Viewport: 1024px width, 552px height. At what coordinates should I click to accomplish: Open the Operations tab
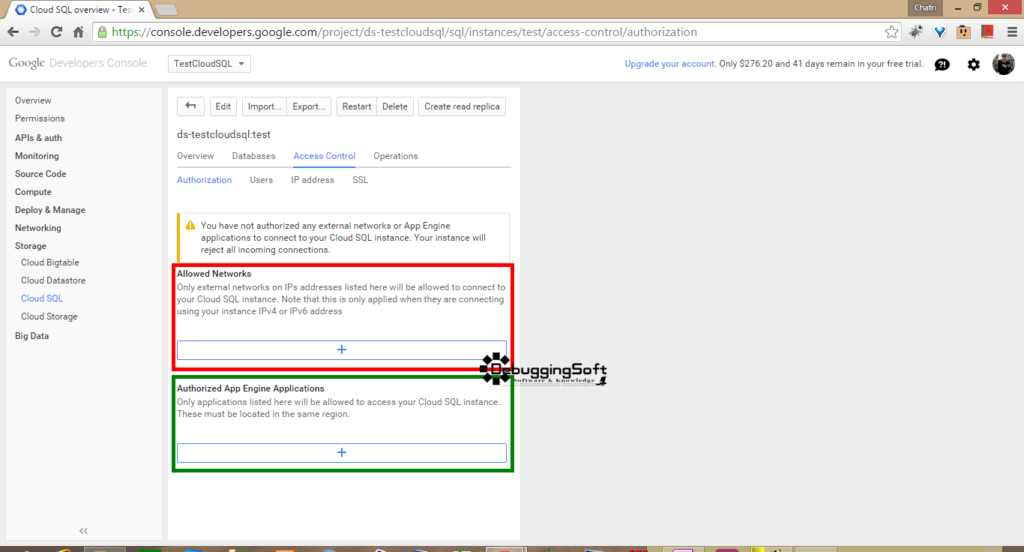396,156
